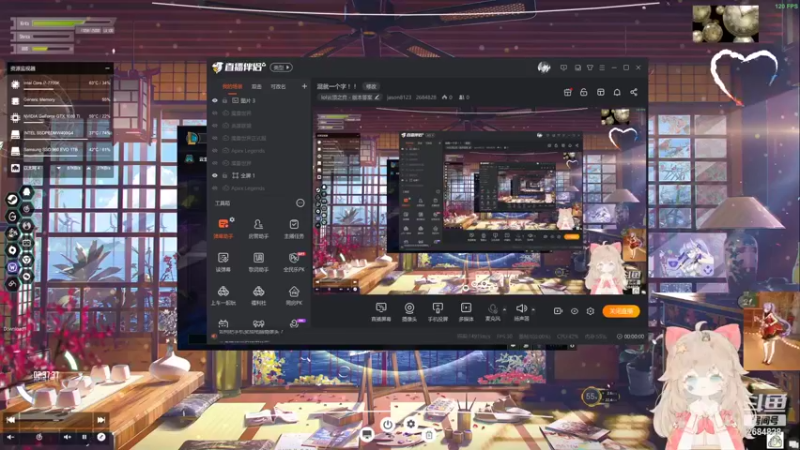Click the room number 2684828
Image resolution: width=800 pixels, height=450 pixels.
click(x=426, y=97)
